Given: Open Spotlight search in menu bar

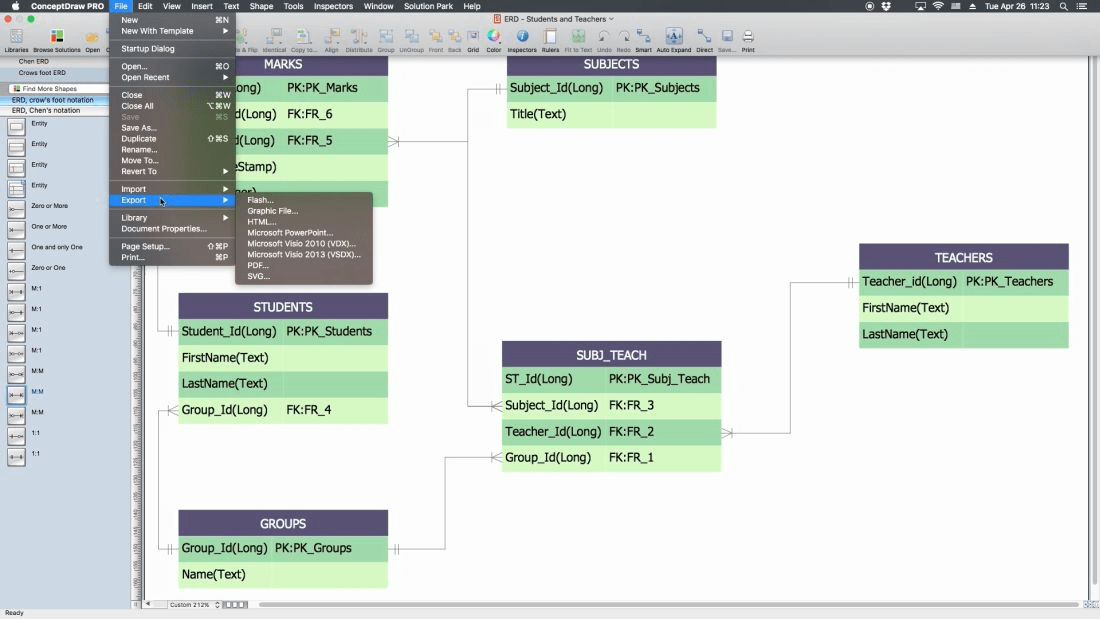Looking at the screenshot, I should pos(1064,6).
